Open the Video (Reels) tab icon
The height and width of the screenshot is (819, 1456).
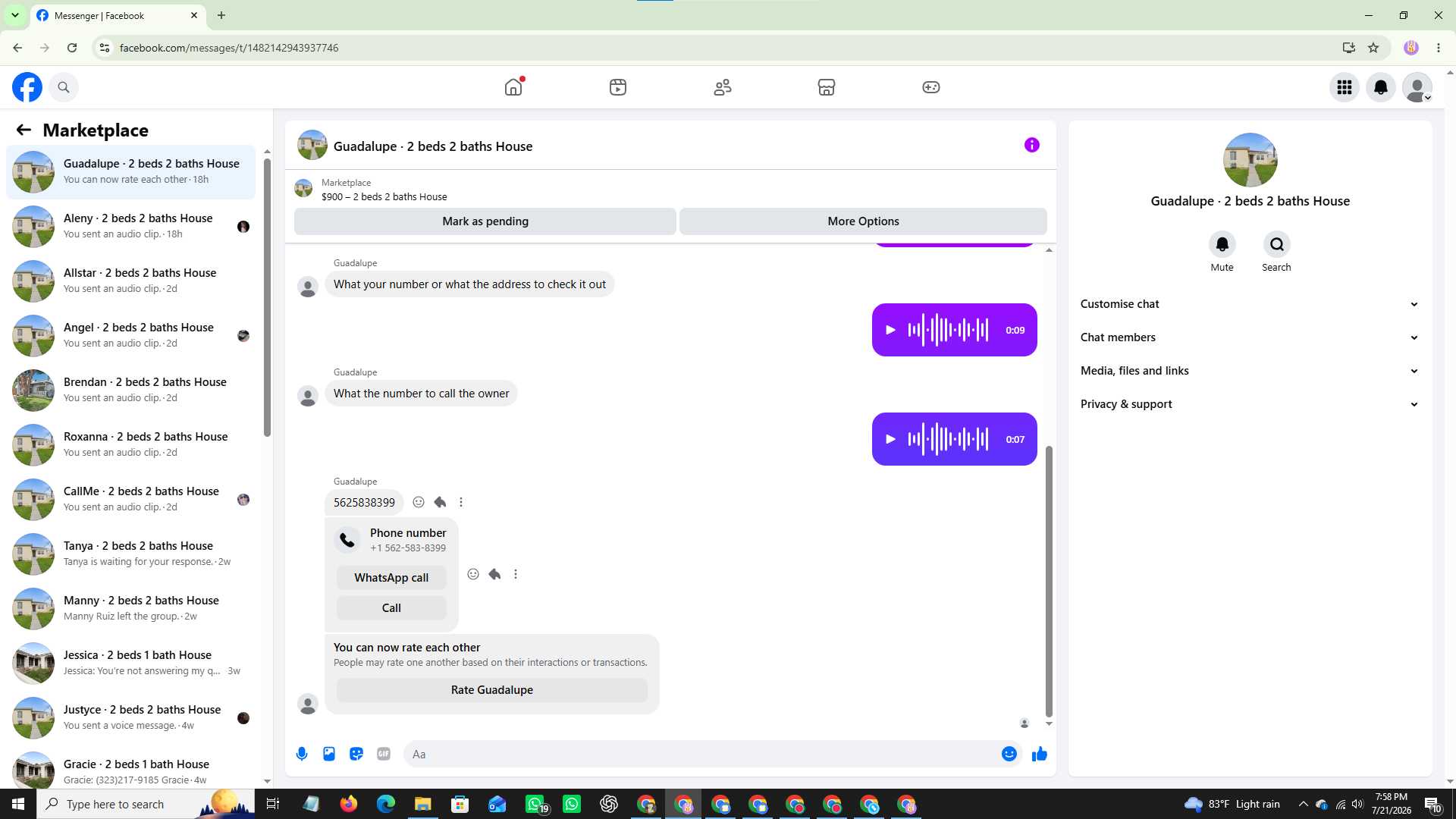618,87
